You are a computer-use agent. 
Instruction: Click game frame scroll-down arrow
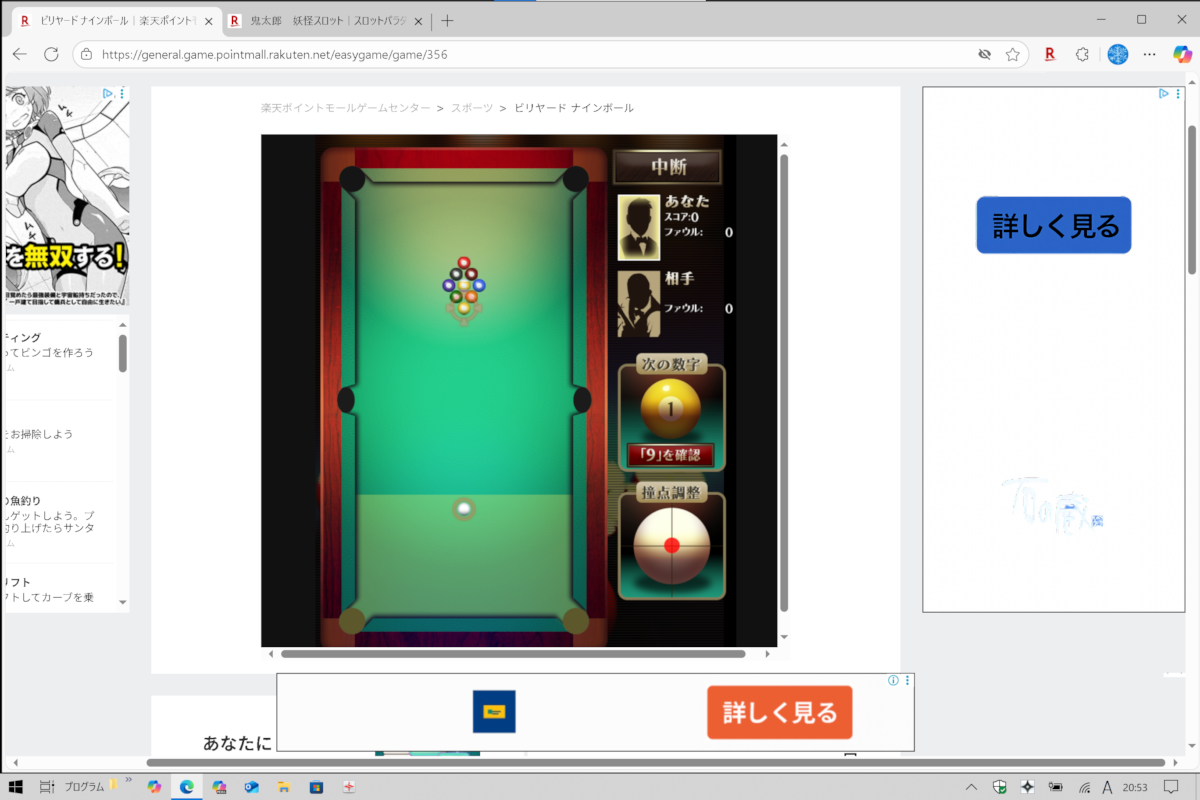tap(783, 637)
